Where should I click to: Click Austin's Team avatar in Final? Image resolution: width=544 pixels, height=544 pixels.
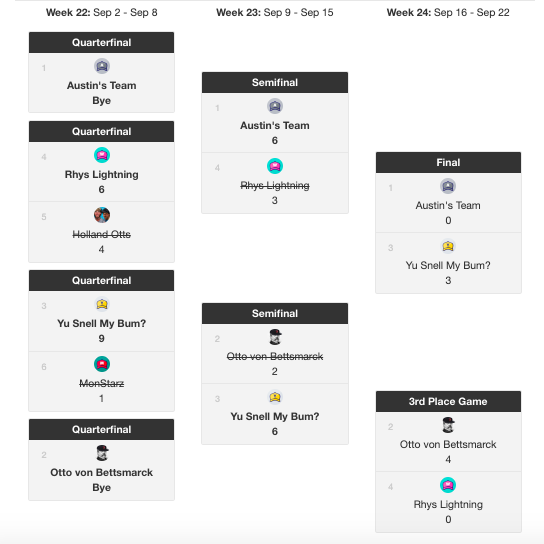[x=448, y=186]
